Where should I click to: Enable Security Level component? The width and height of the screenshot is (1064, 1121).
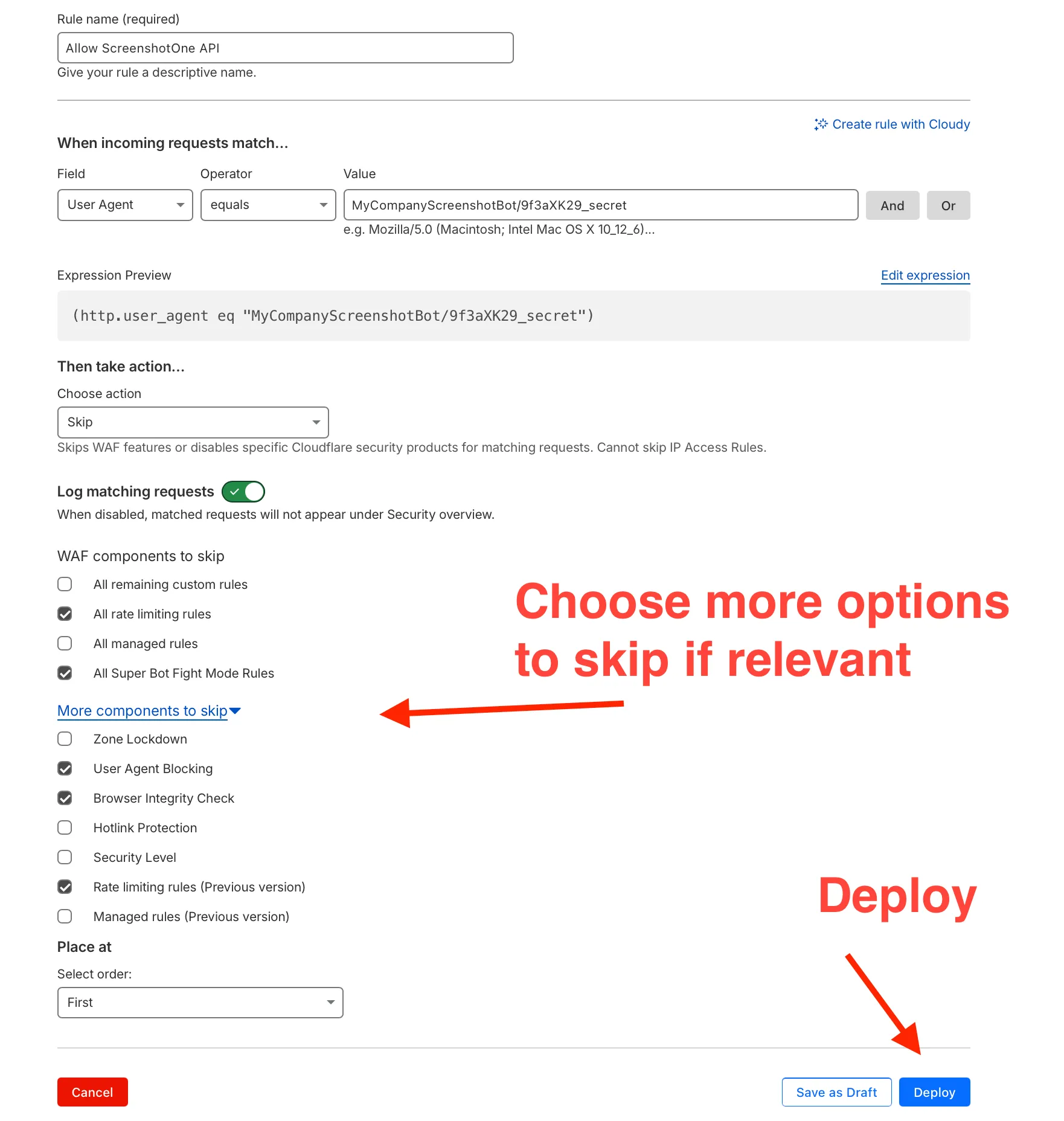65,856
